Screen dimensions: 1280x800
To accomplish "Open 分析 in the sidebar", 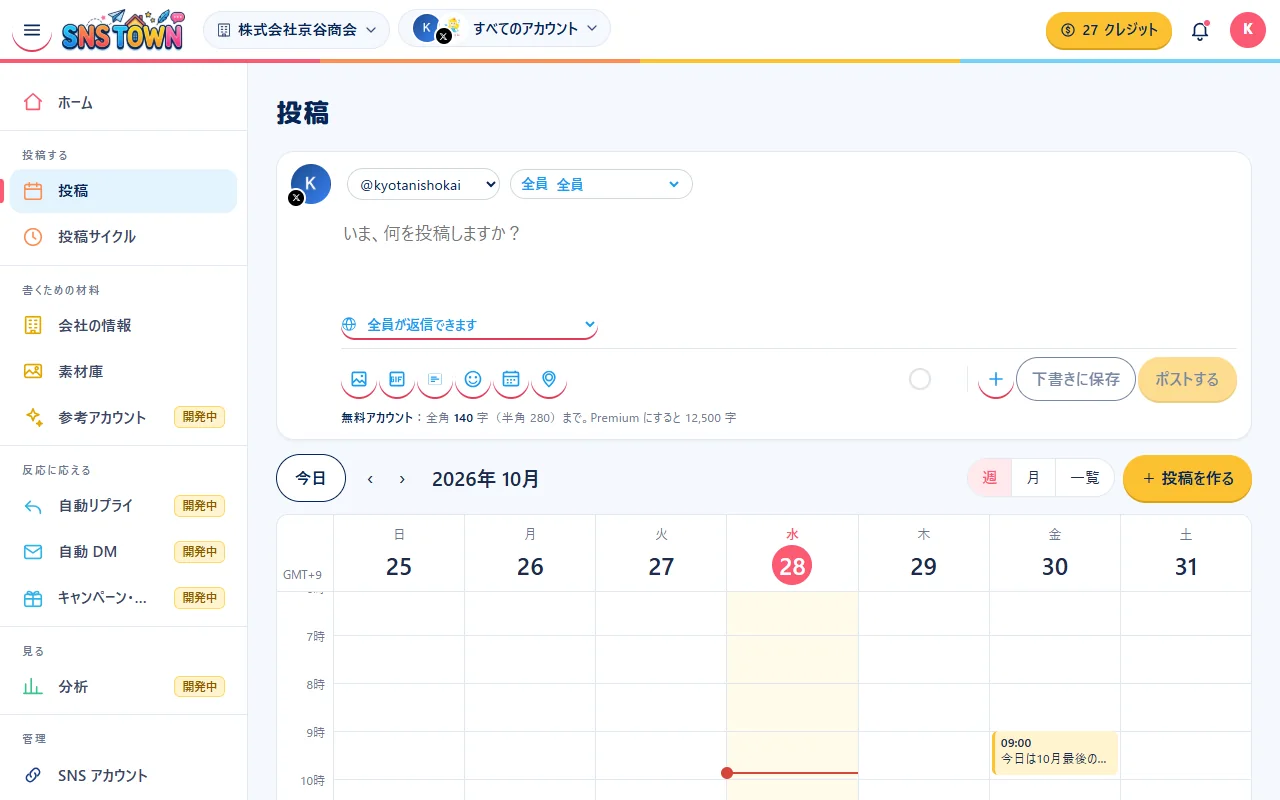I will pyautogui.click(x=123, y=687).
